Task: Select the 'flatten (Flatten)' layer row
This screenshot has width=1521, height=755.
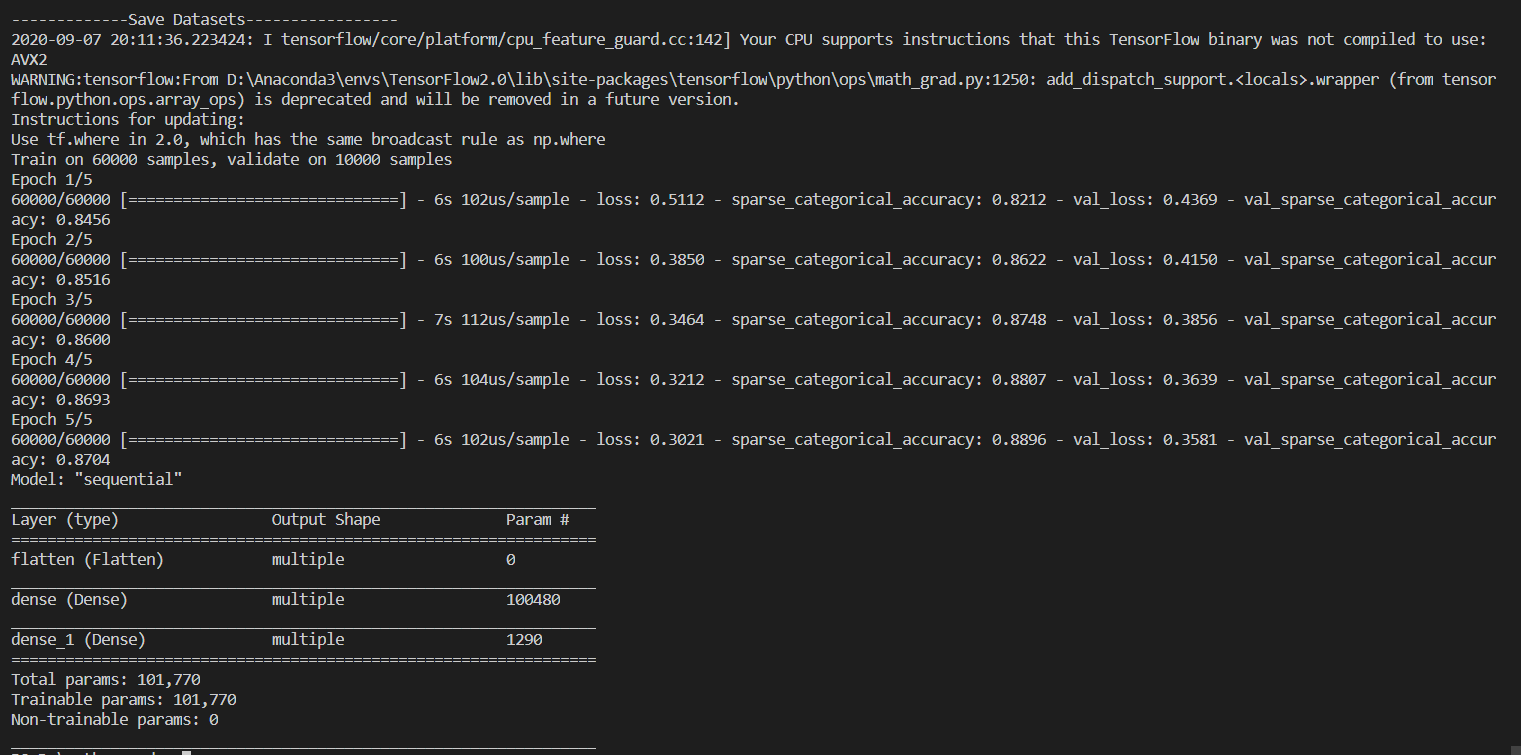Action: [303, 560]
